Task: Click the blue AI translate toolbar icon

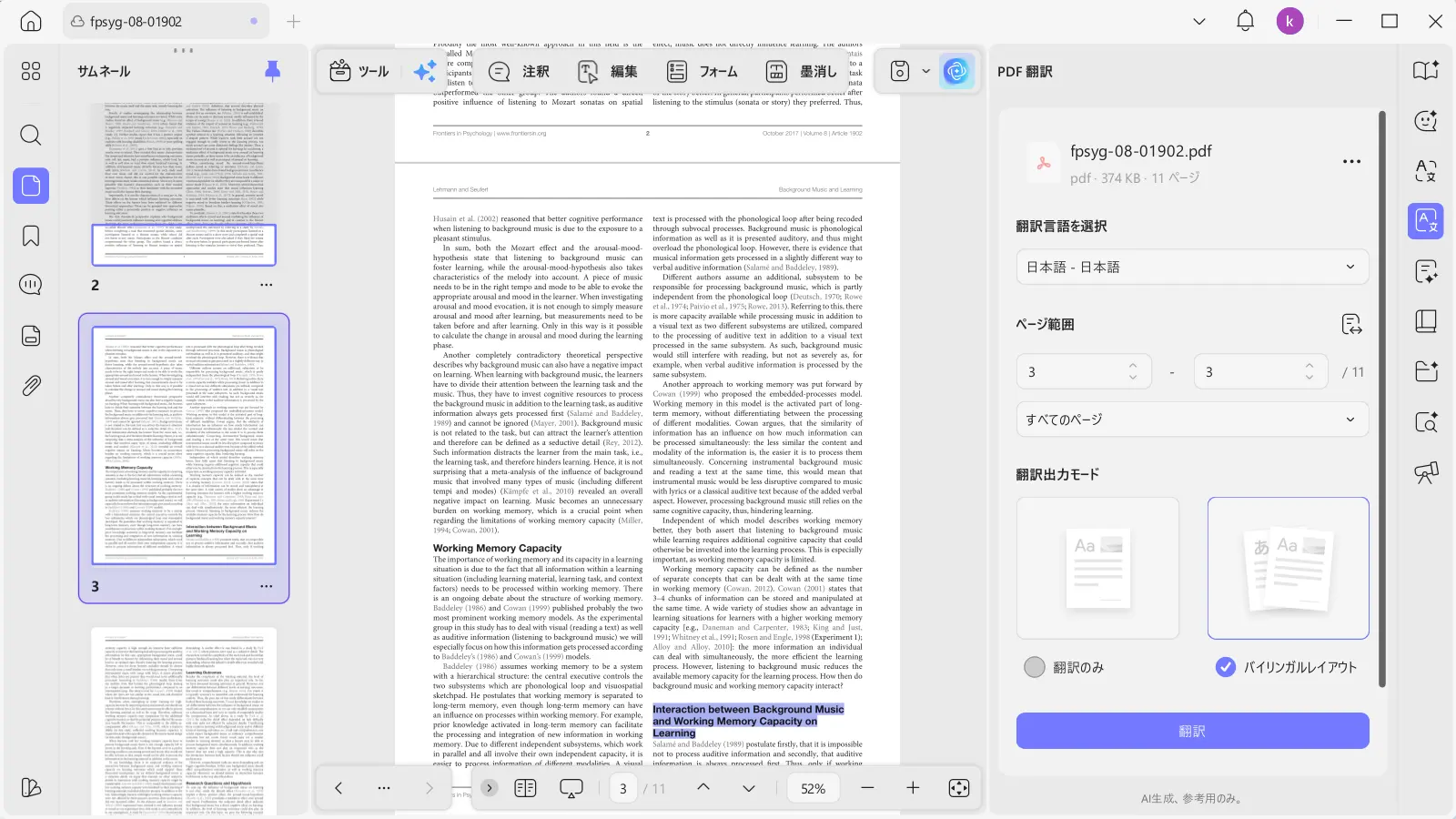Action: tap(955, 71)
